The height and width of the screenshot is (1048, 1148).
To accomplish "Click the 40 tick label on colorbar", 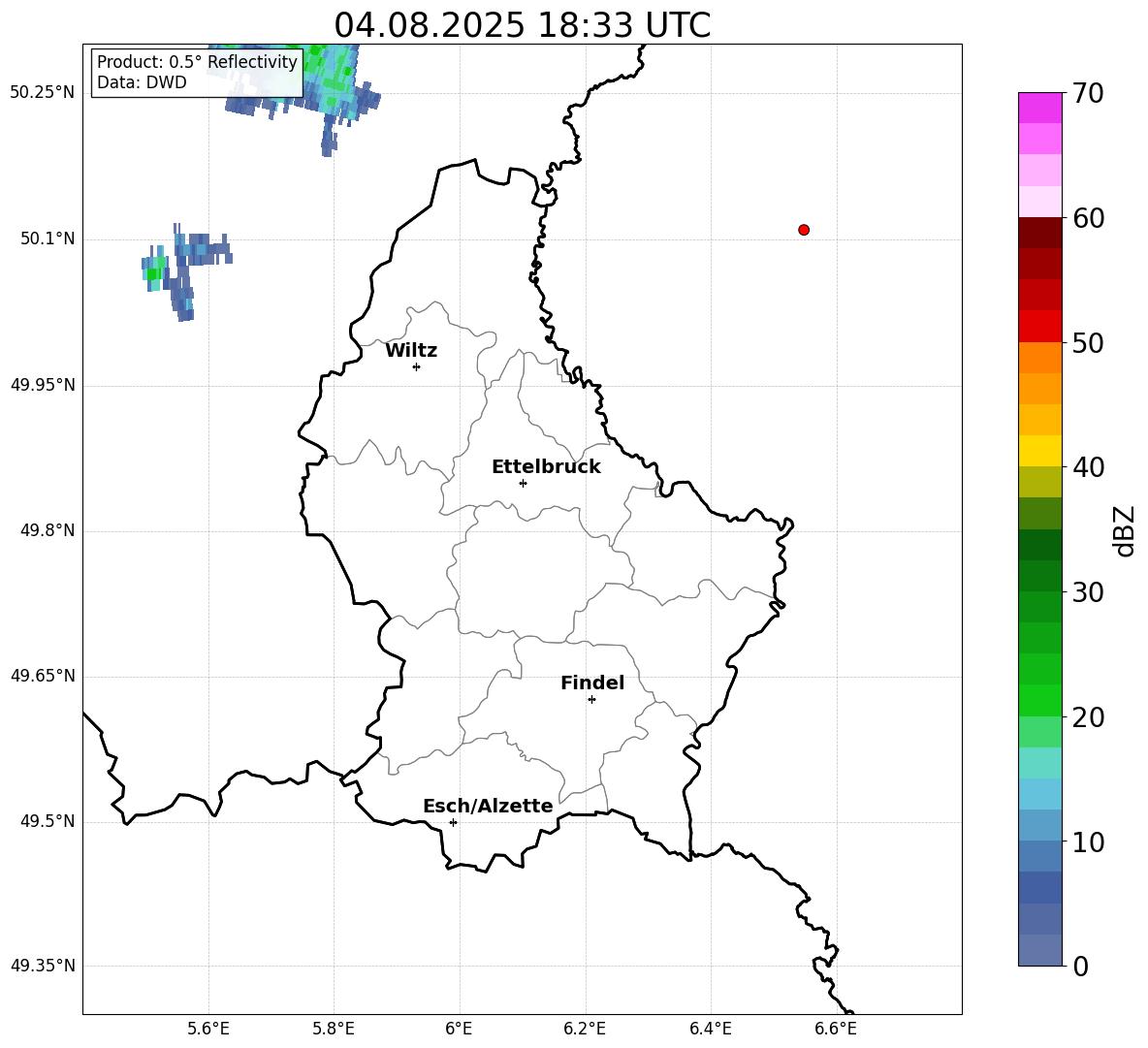I will coord(1088,467).
